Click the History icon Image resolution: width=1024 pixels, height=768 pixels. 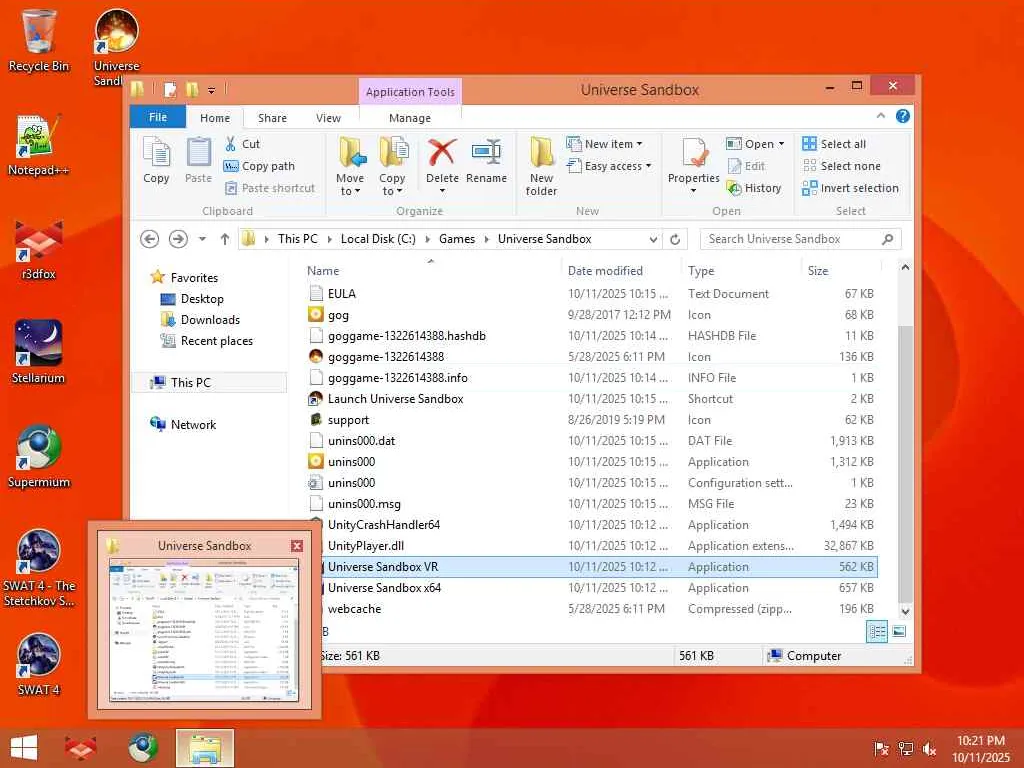(735, 188)
